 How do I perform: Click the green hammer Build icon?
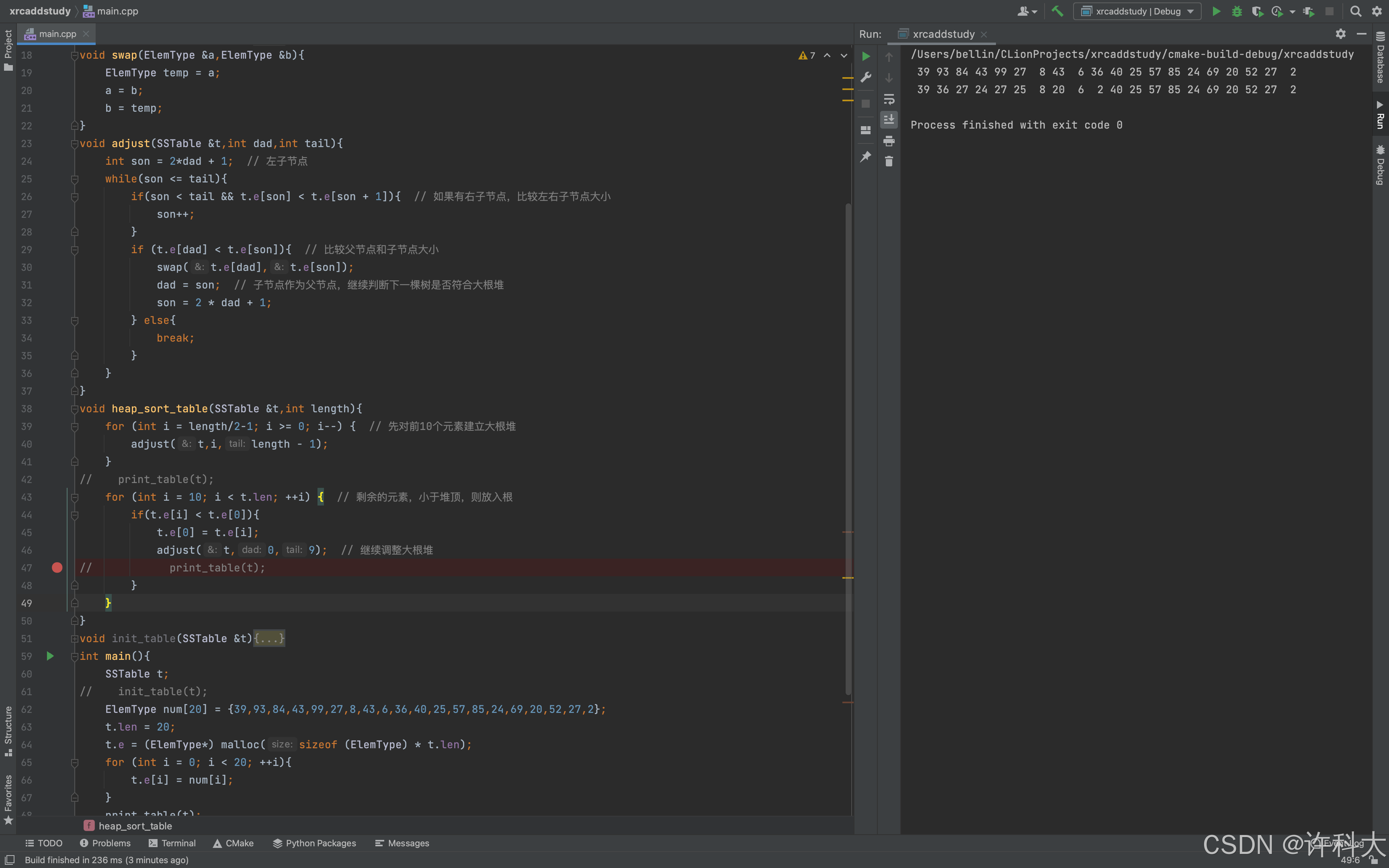1057,11
